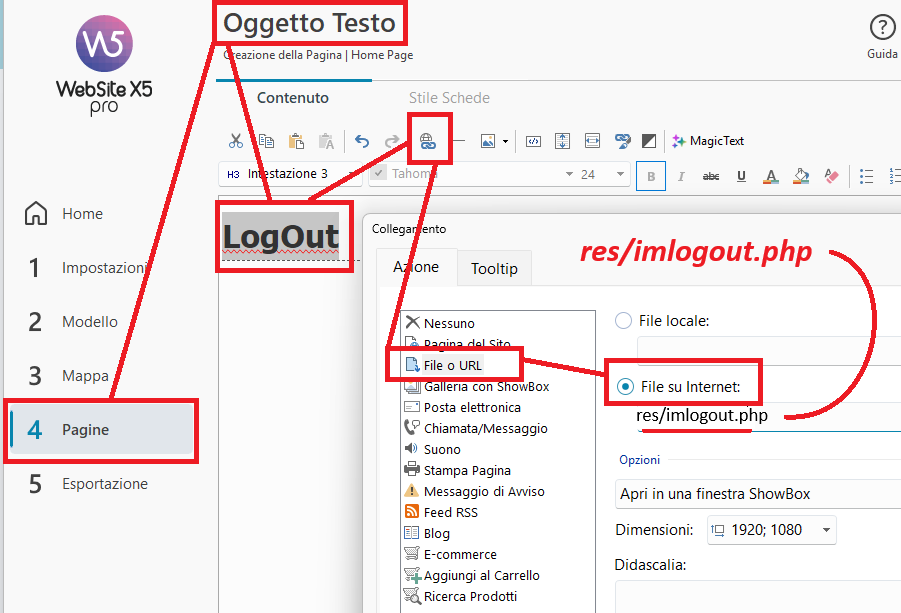Open the Guida help icon
This screenshot has height=613, width=901.
[881, 29]
